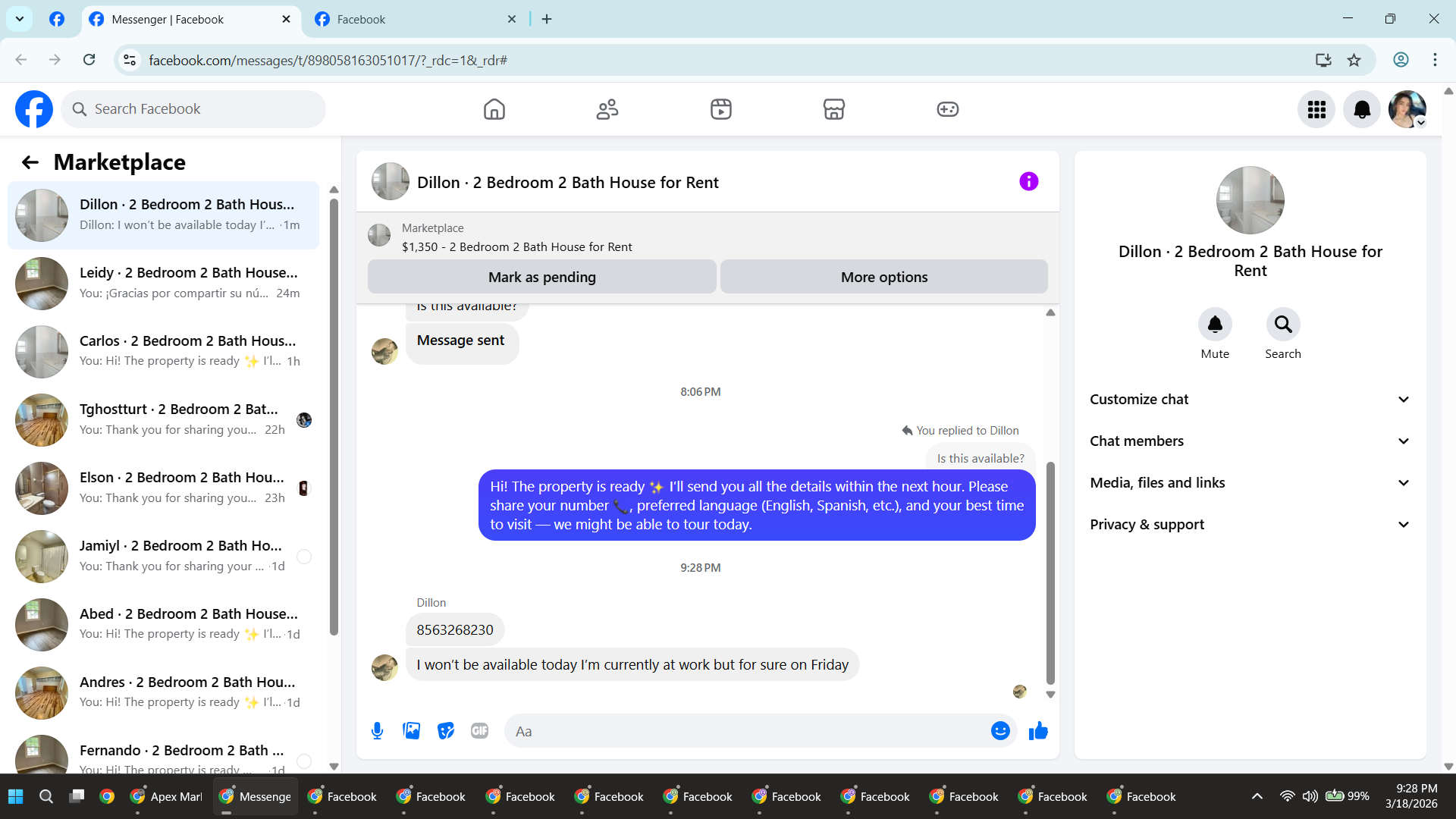Image resolution: width=1456 pixels, height=819 pixels.
Task: Open the GIF picker
Action: click(x=479, y=731)
